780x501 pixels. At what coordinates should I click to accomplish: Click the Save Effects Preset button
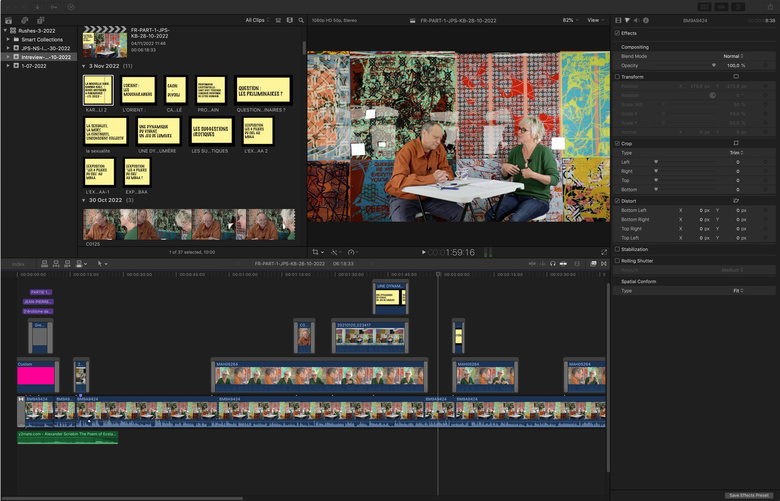pyautogui.click(x=748, y=495)
